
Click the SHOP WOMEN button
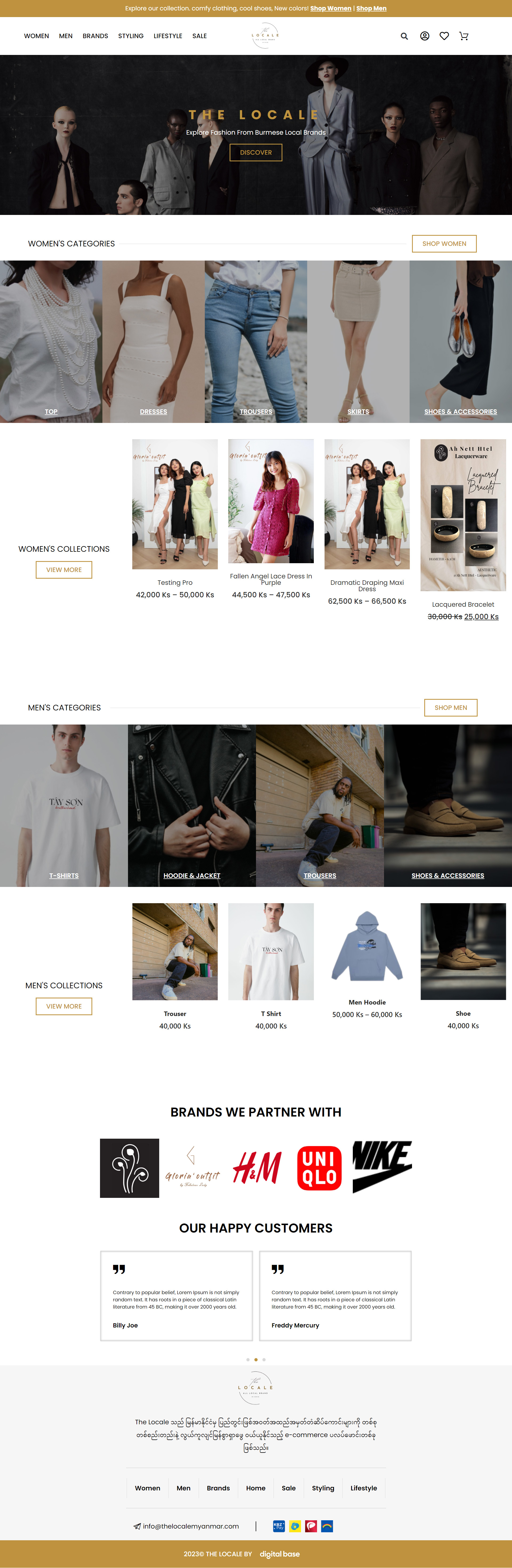click(445, 243)
